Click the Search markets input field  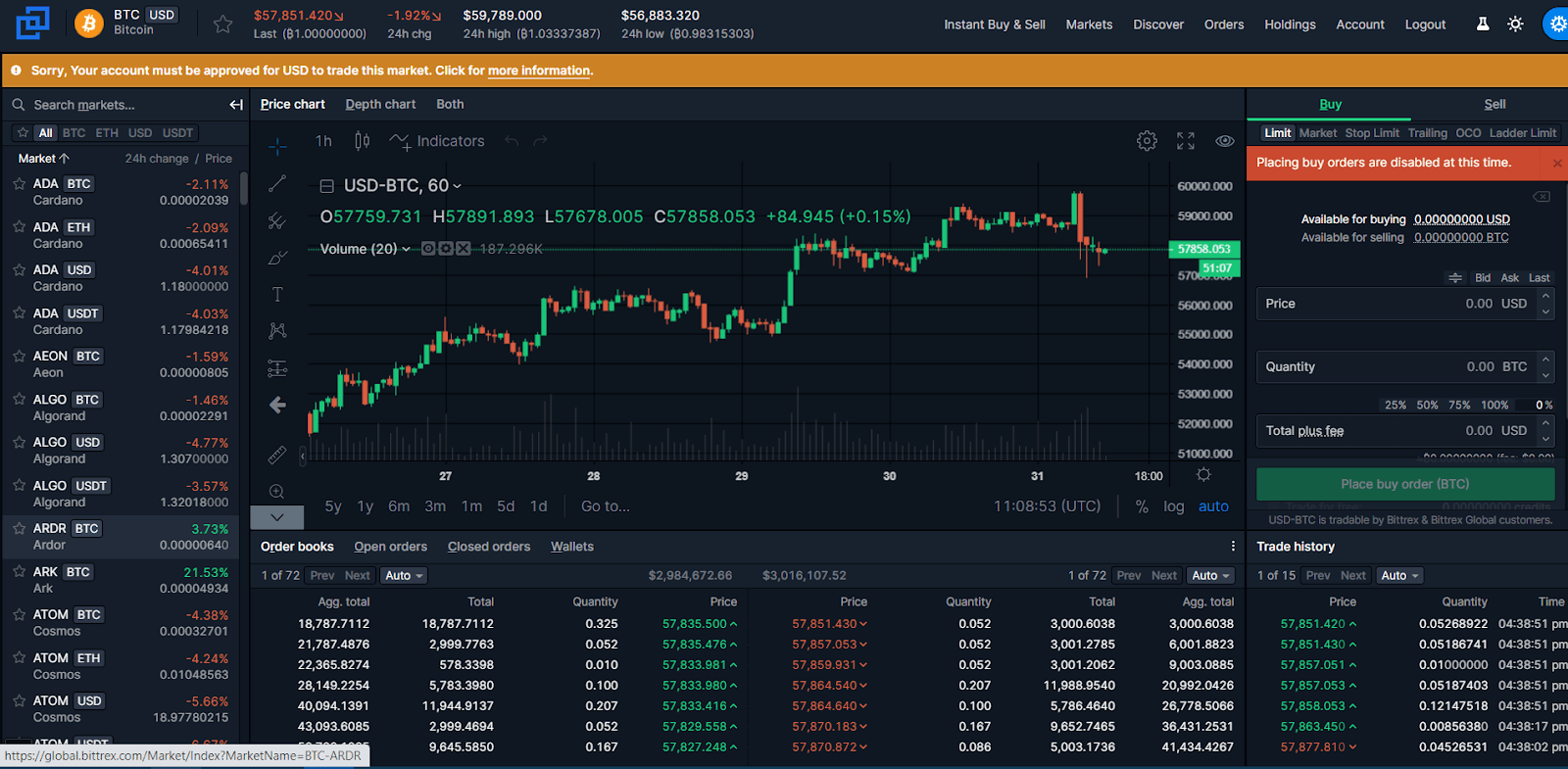pos(125,105)
